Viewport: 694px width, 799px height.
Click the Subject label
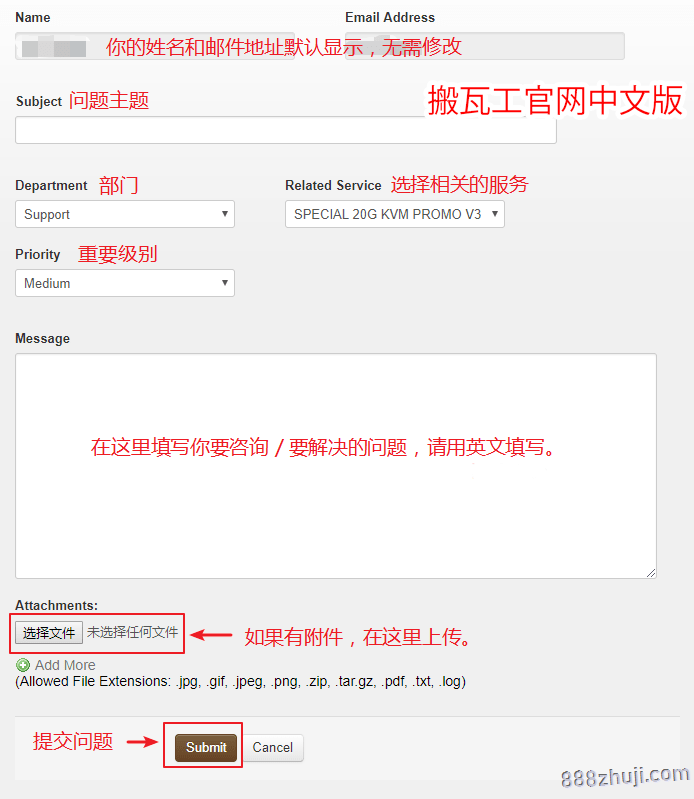39,101
